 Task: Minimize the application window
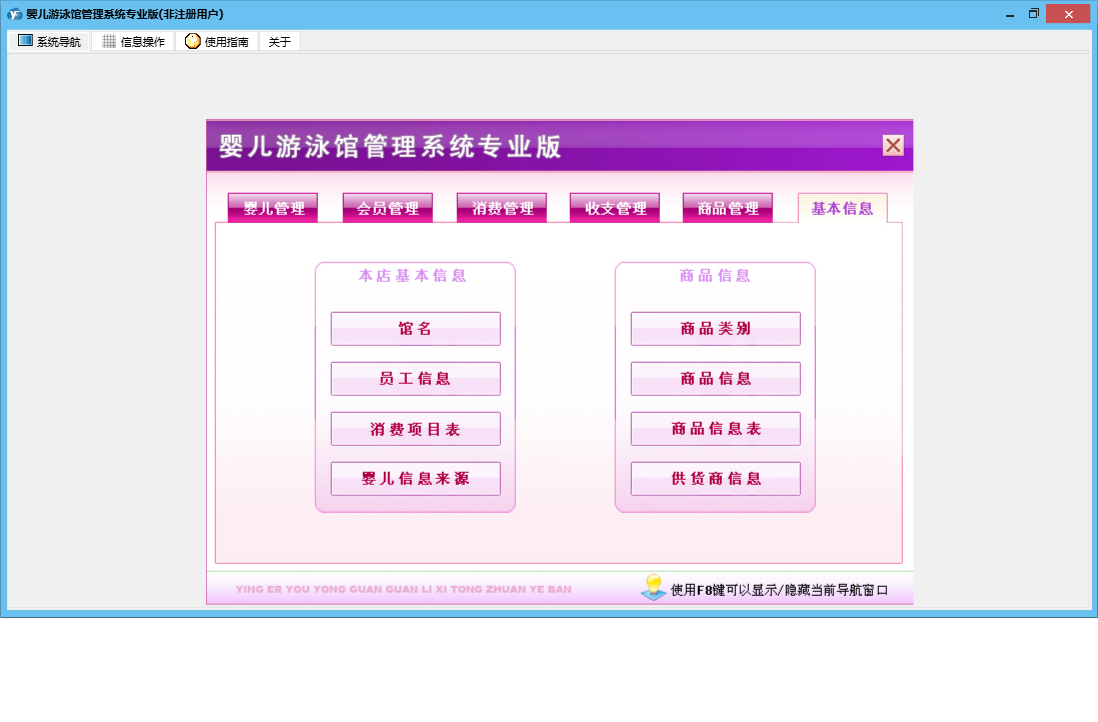(1010, 14)
